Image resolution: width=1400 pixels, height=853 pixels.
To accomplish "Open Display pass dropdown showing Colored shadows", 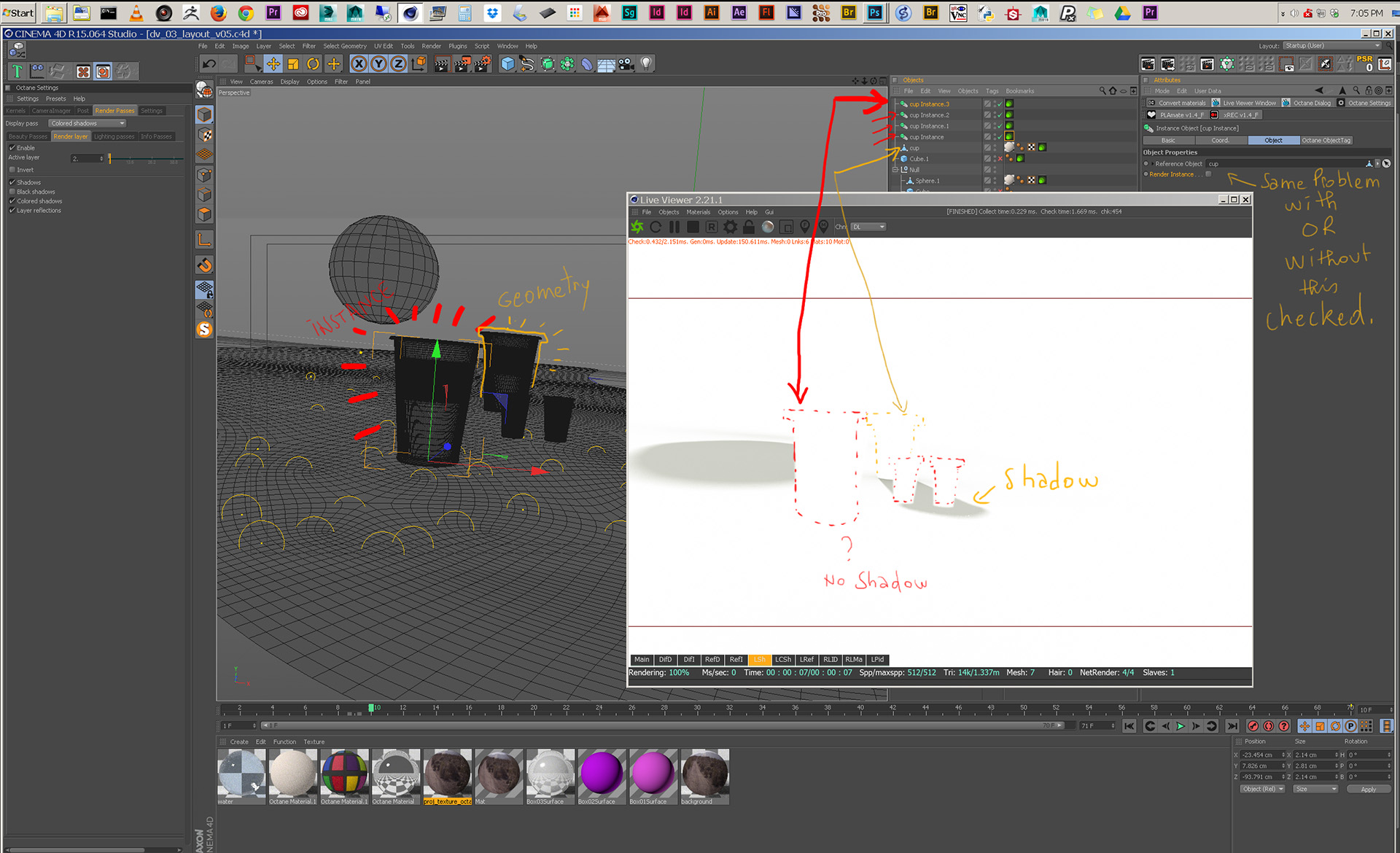I will click(x=87, y=123).
